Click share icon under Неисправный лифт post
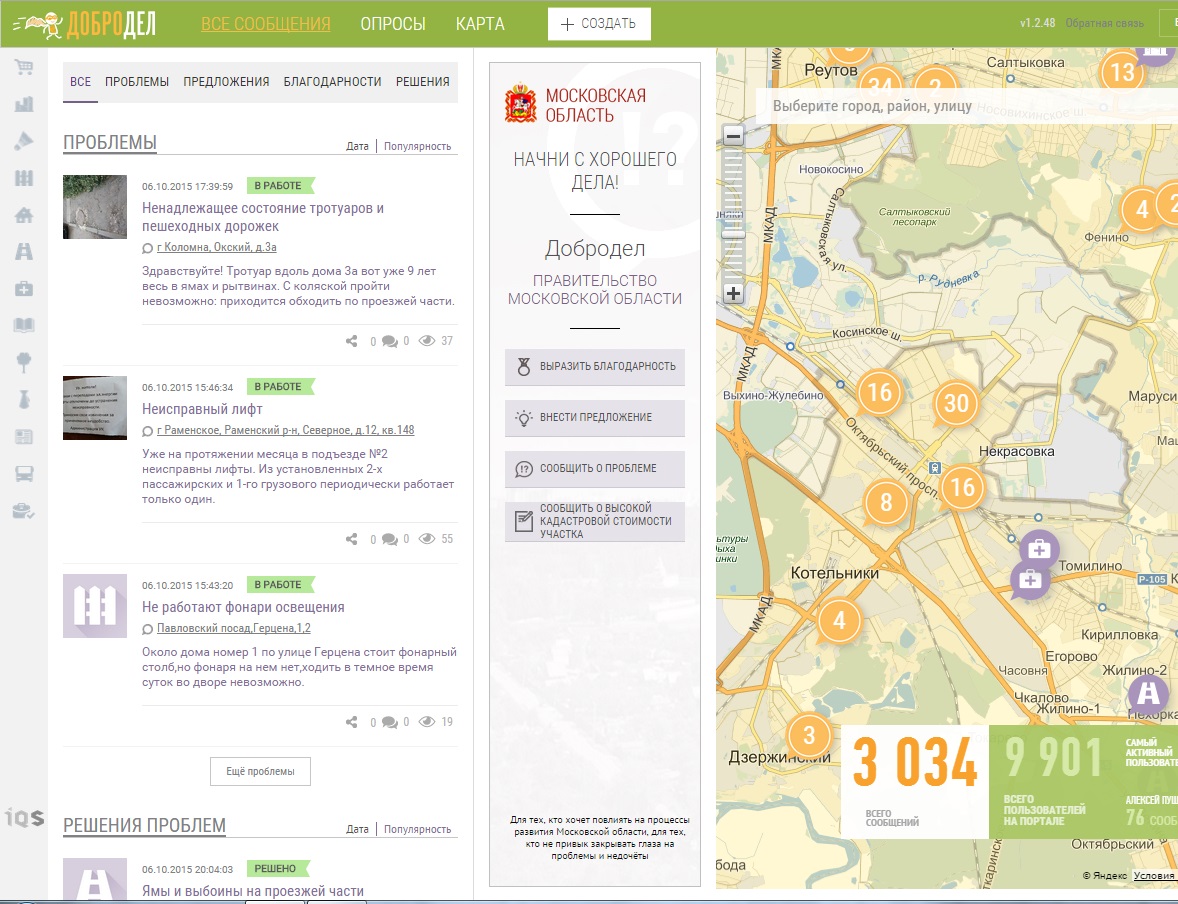The width and height of the screenshot is (1178, 904). (351, 539)
